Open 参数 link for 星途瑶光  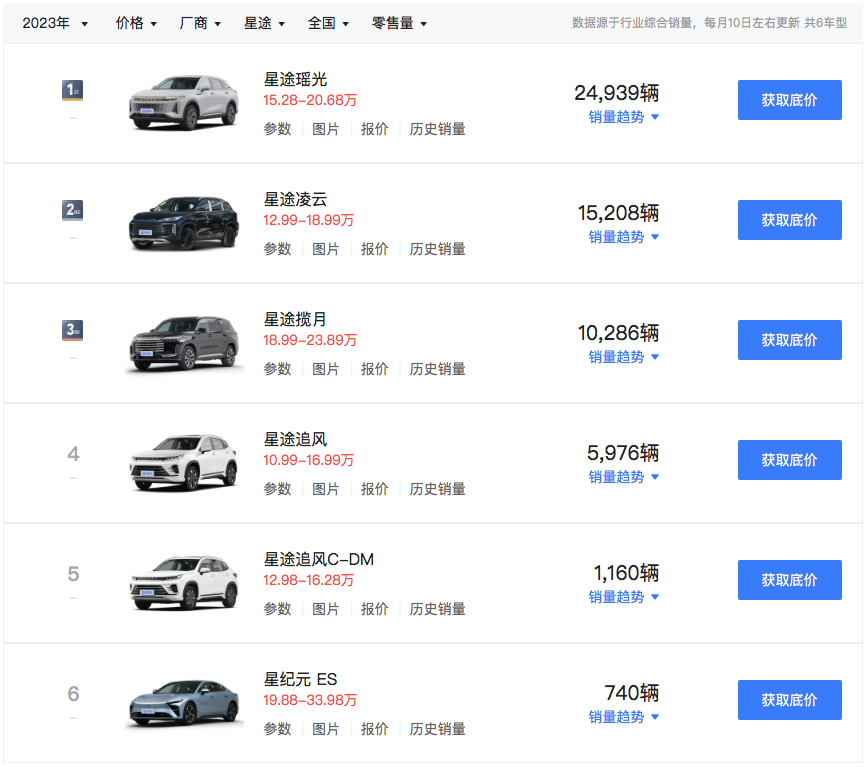(277, 129)
